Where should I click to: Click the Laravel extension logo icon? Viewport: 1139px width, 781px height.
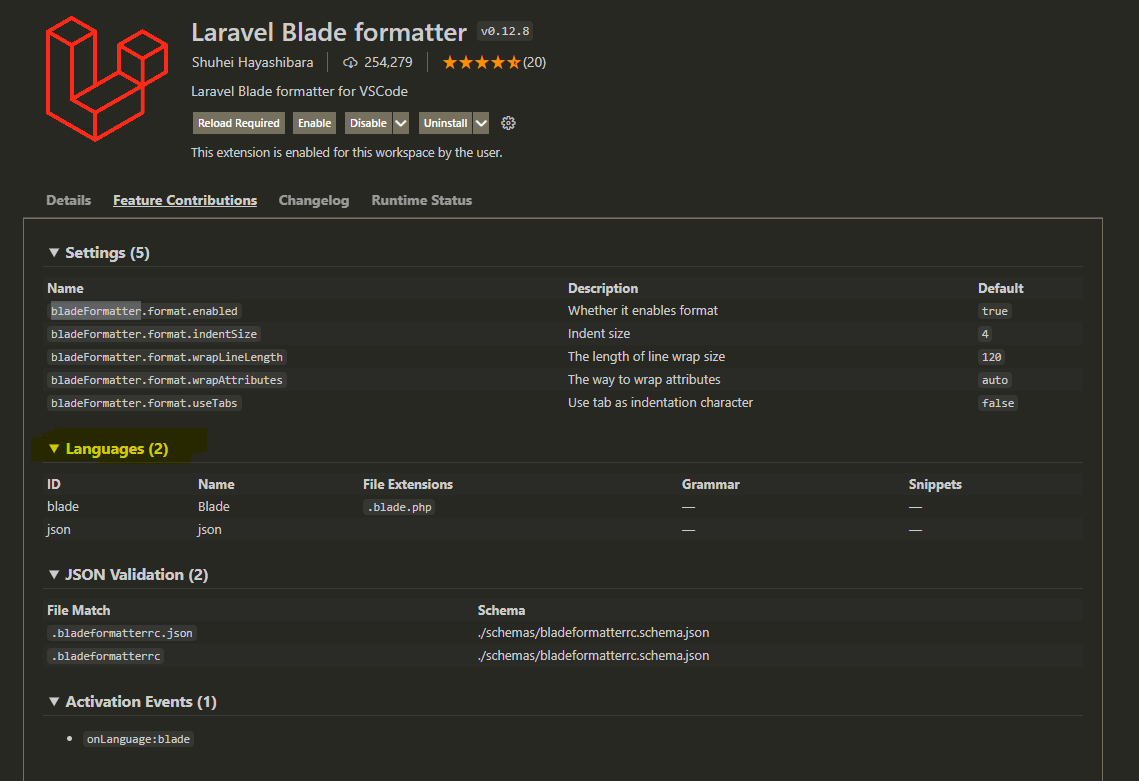(107, 78)
